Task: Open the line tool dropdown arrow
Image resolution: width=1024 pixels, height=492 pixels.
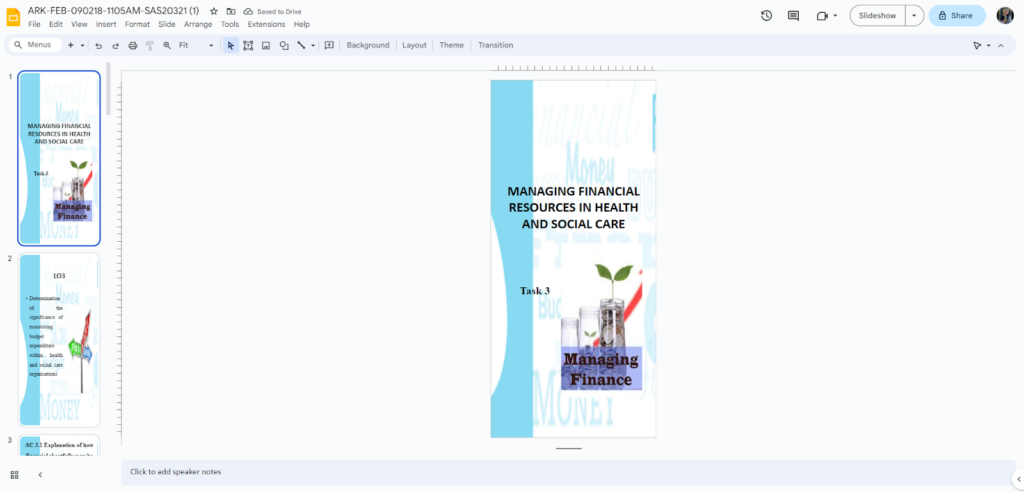Action: (313, 45)
